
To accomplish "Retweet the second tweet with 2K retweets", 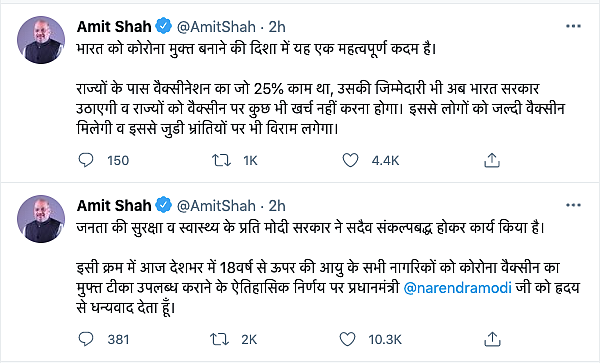I will point(219,339).
